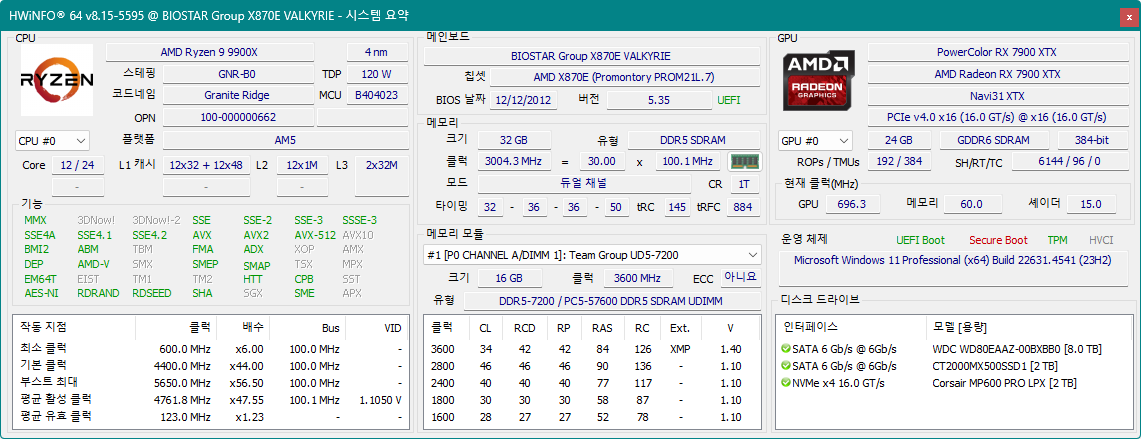Screen dimensions: 1141x439
Task: Click the DDR5 SDRAM memory type value
Action: pyautogui.click(x=693, y=140)
